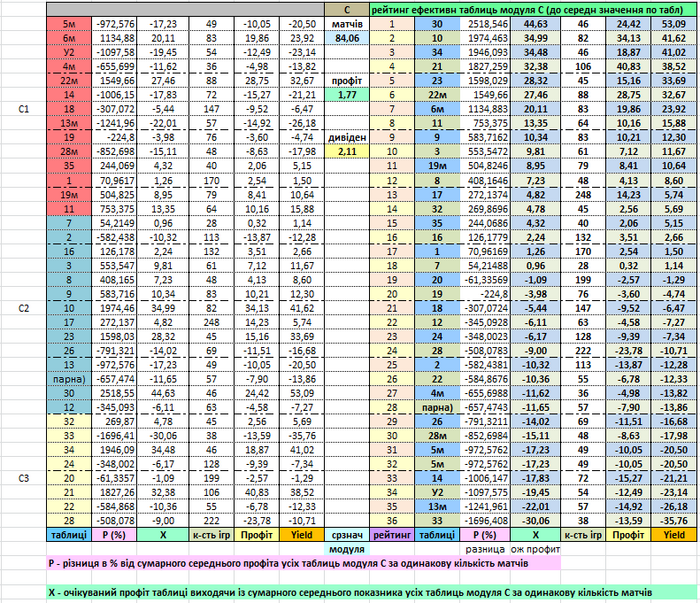Viewport: 700px width, 603px height.
Task: Click the rating cell with value -1696,408
Action: (485, 521)
